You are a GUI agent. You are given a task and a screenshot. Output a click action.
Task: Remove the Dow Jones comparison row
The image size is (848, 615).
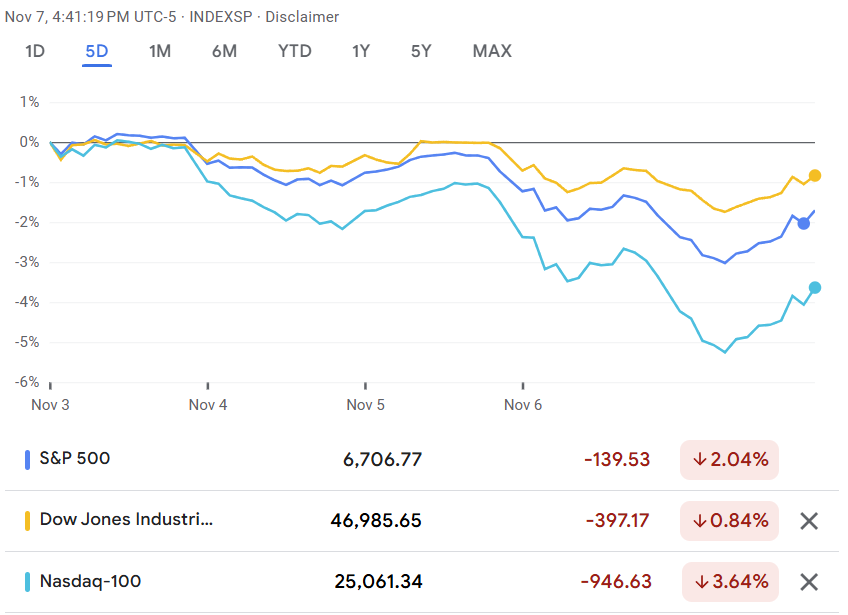click(809, 521)
